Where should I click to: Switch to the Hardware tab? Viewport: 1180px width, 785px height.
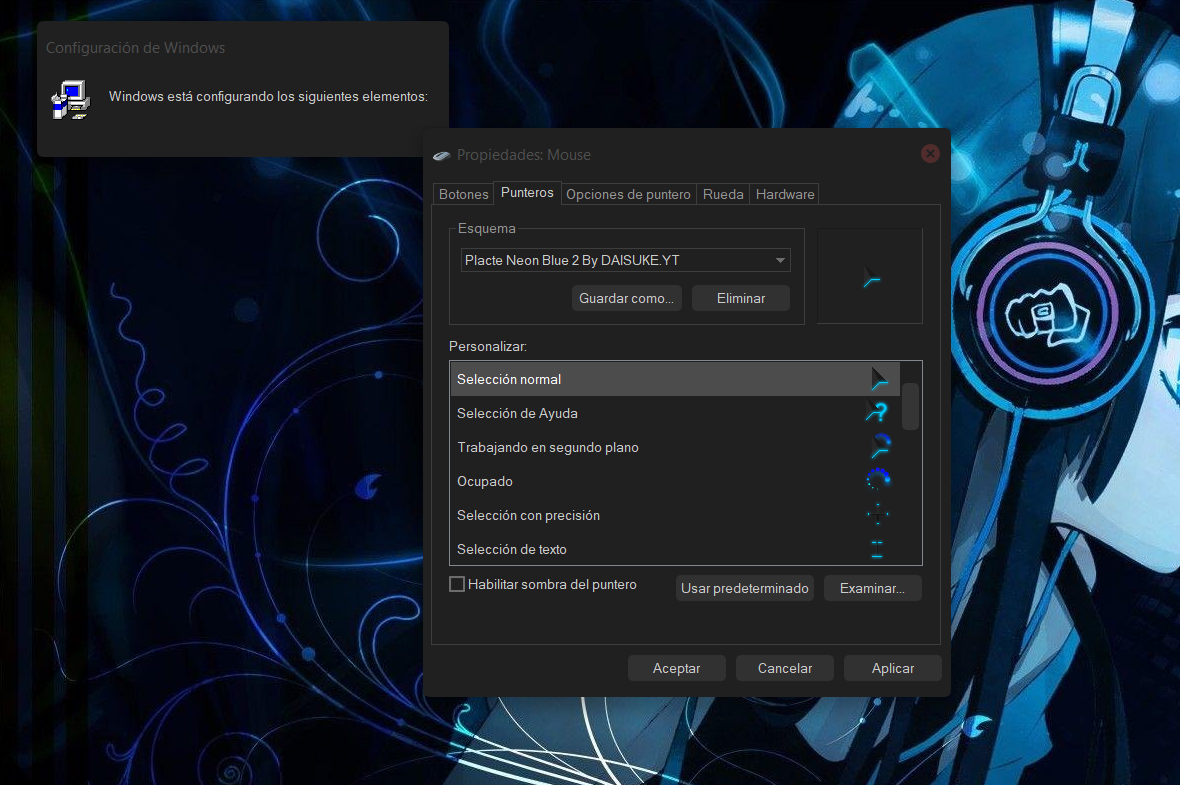pos(784,194)
